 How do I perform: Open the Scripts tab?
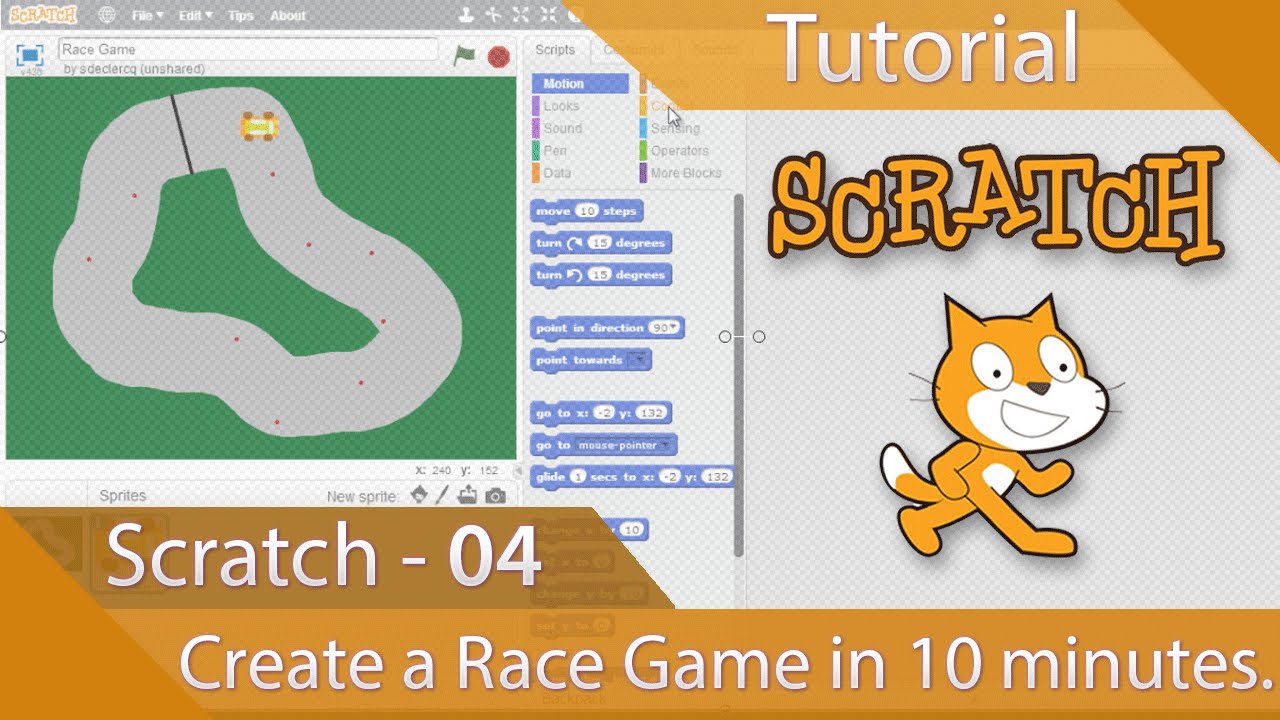click(555, 49)
